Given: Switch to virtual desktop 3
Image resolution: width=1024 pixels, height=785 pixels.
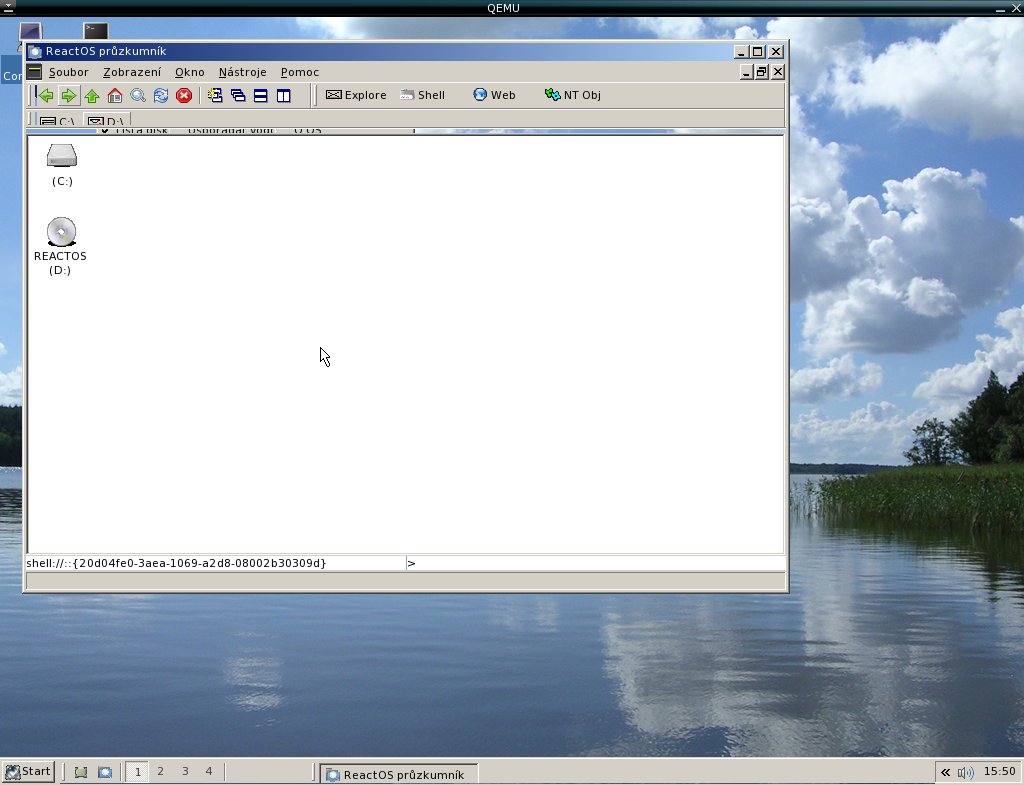Looking at the screenshot, I should (x=185, y=771).
